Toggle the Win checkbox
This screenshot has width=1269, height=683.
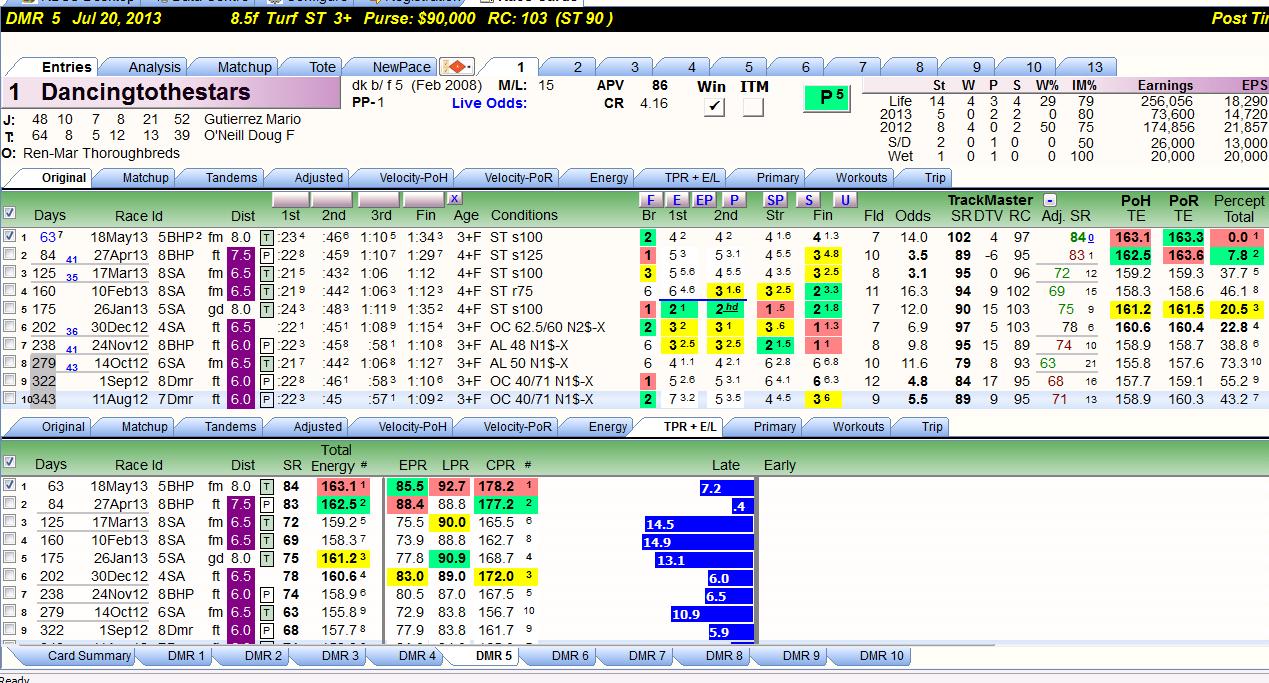point(713,107)
